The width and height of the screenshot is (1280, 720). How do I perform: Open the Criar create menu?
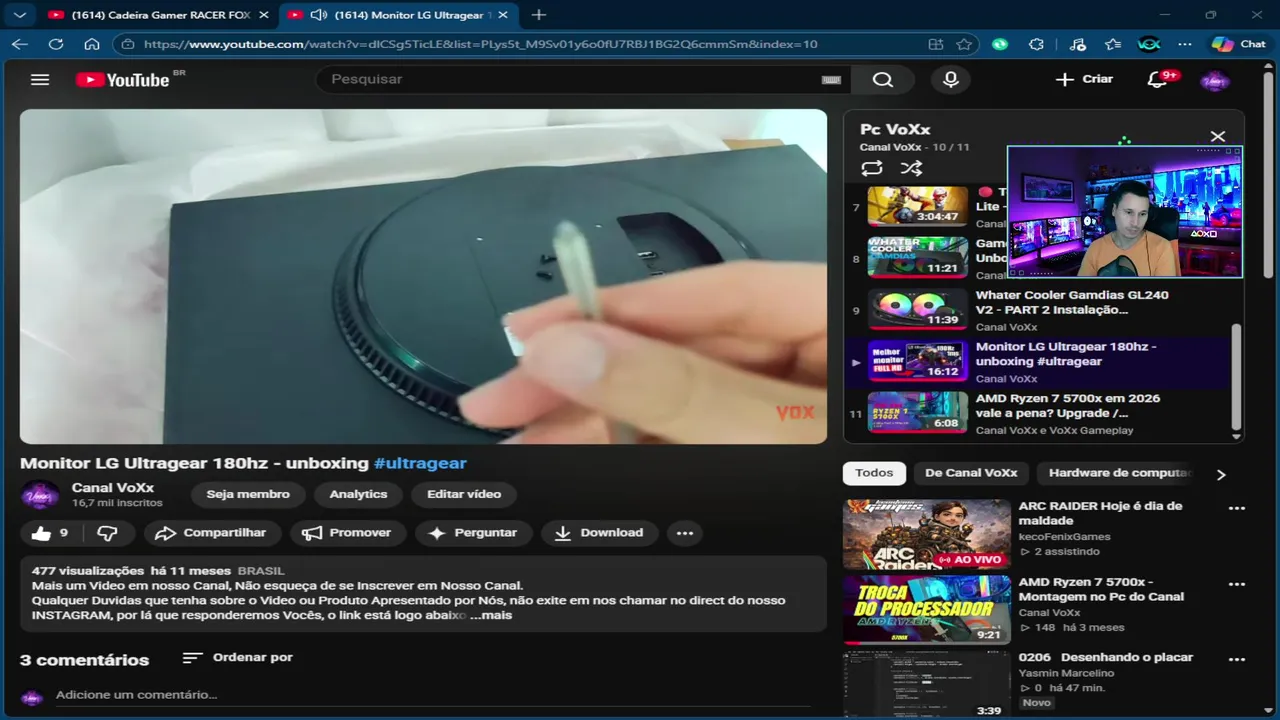[1084, 79]
